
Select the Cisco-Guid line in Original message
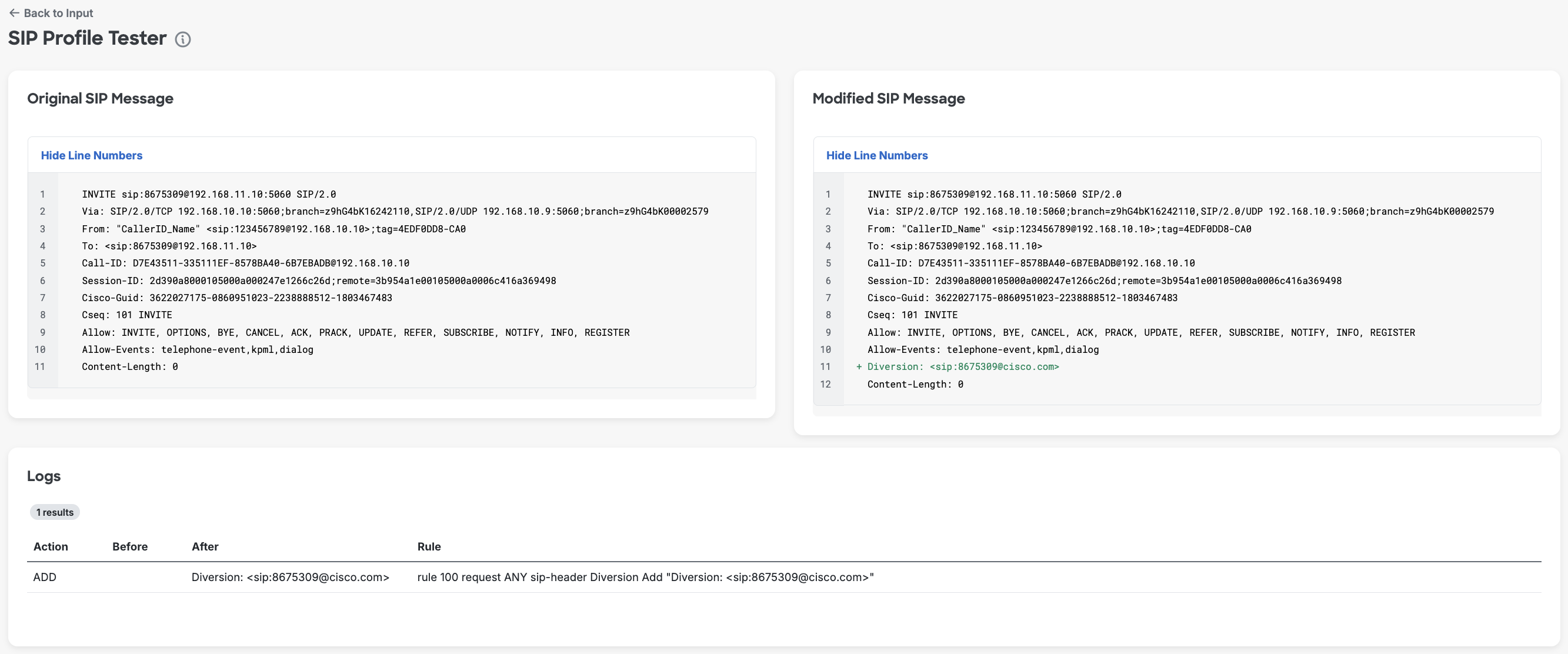click(237, 298)
